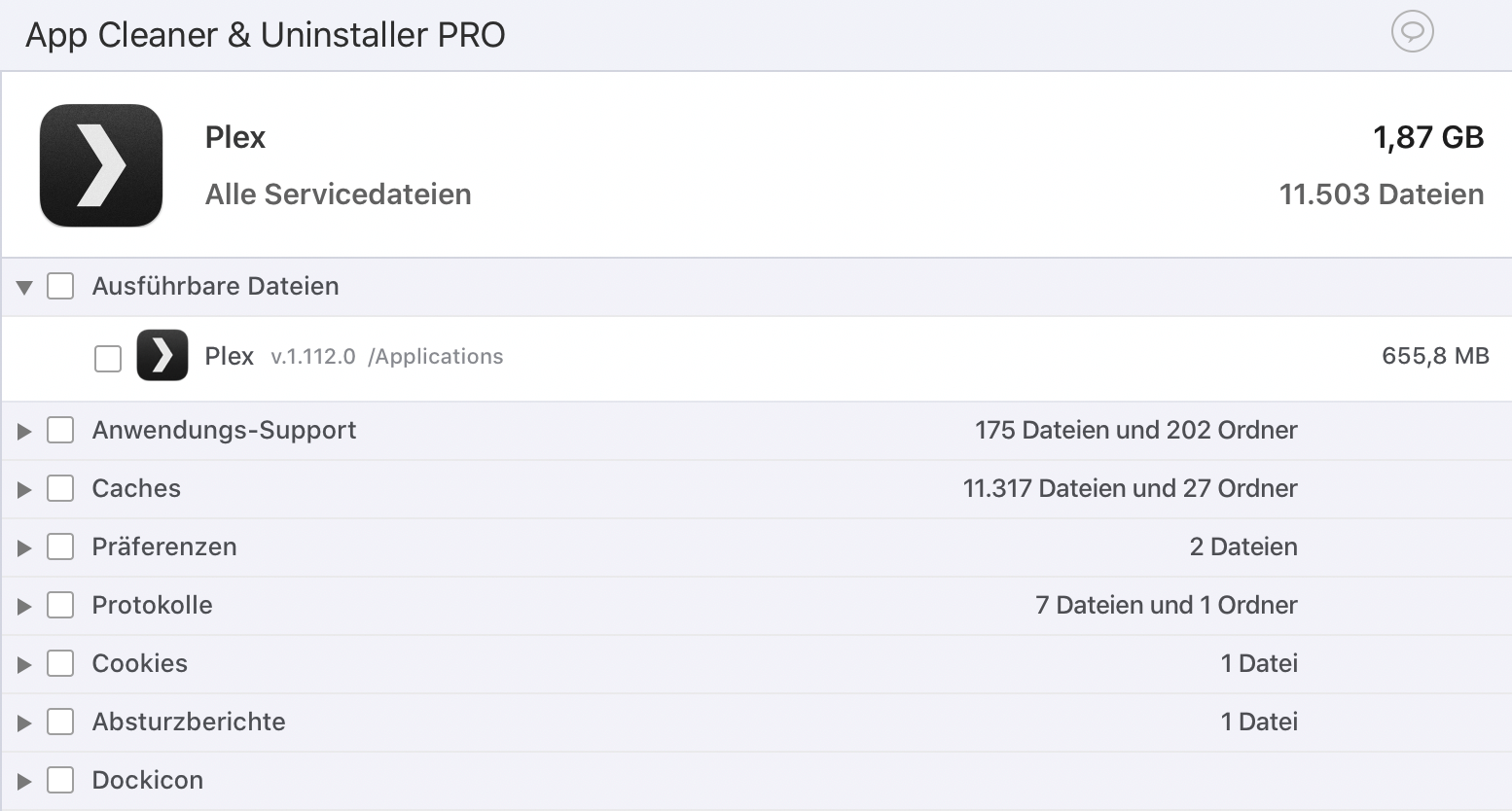Image resolution: width=1512 pixels, height=811 pixels.
Task: Click the large Plex app icon
Action: pos(101,165)
